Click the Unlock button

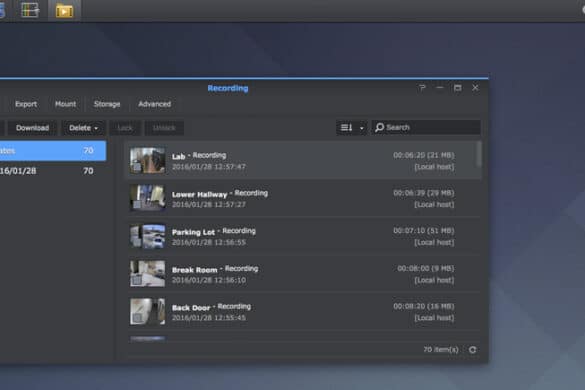[x=164, y=128]
